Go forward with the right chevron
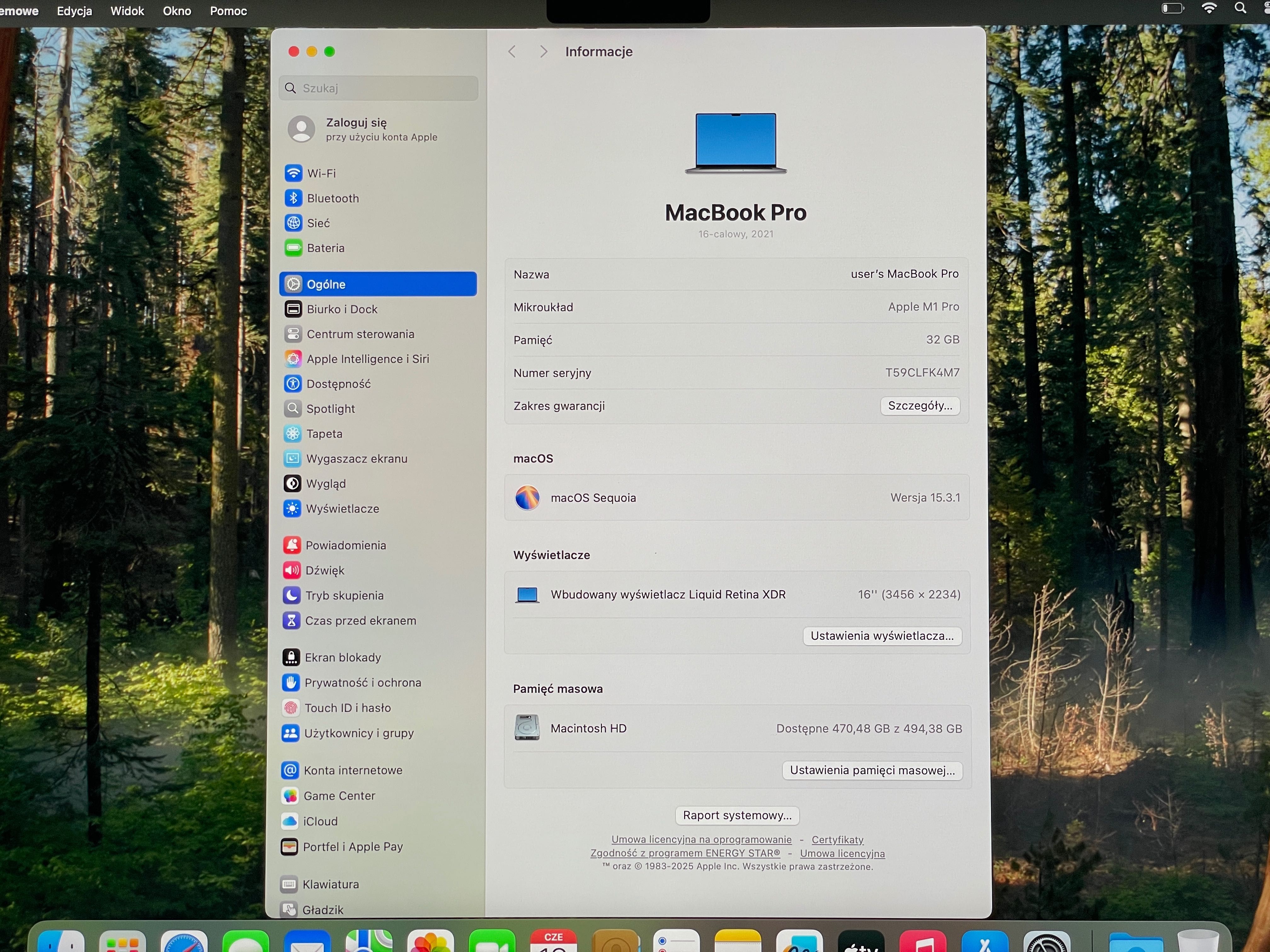This screenshot has width=1270, height=952. point(543,52)
